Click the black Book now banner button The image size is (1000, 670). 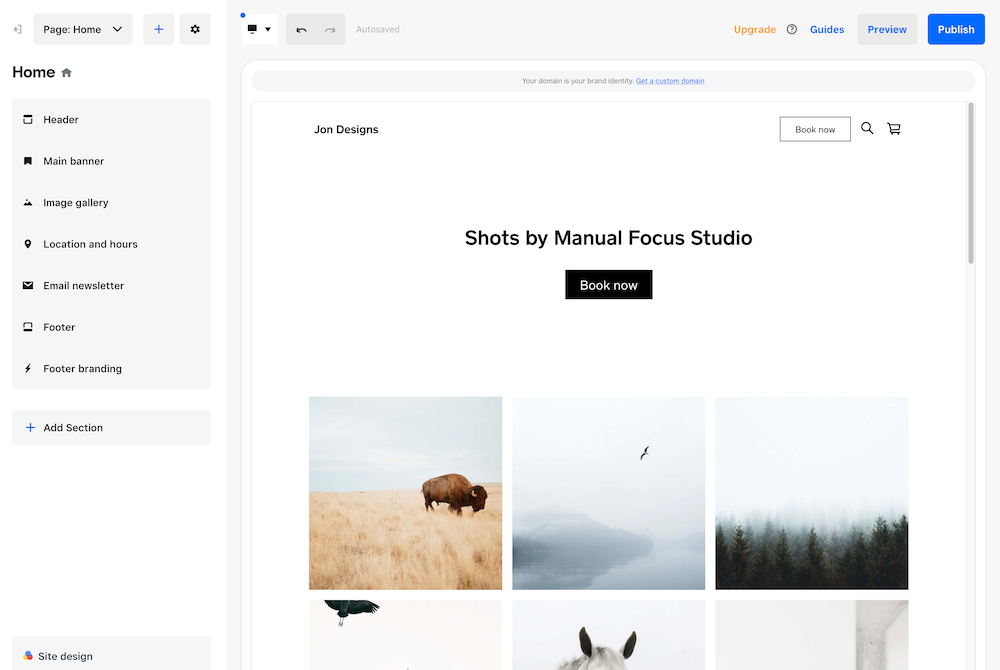tap(608, 285)
